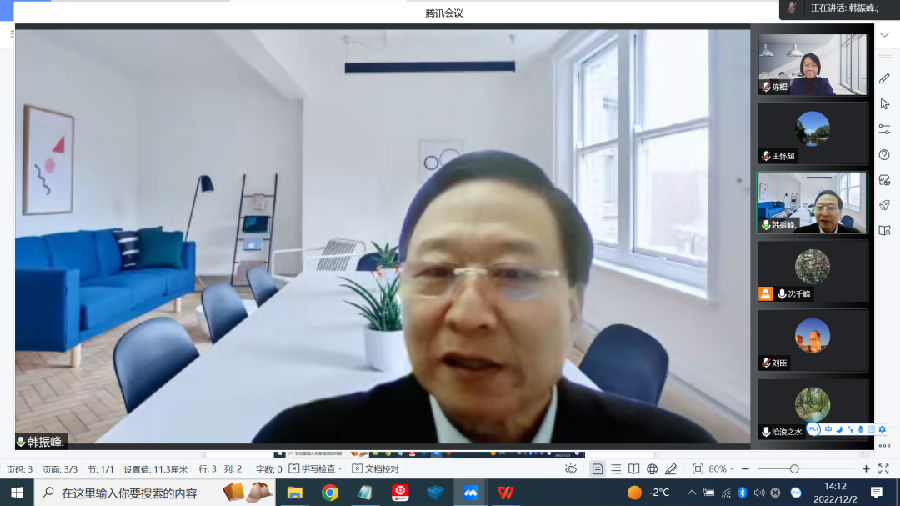This screenshot has width=900, height=506.
Task: Click the input method gear settings icon
Action: click(x=882, y=430)
